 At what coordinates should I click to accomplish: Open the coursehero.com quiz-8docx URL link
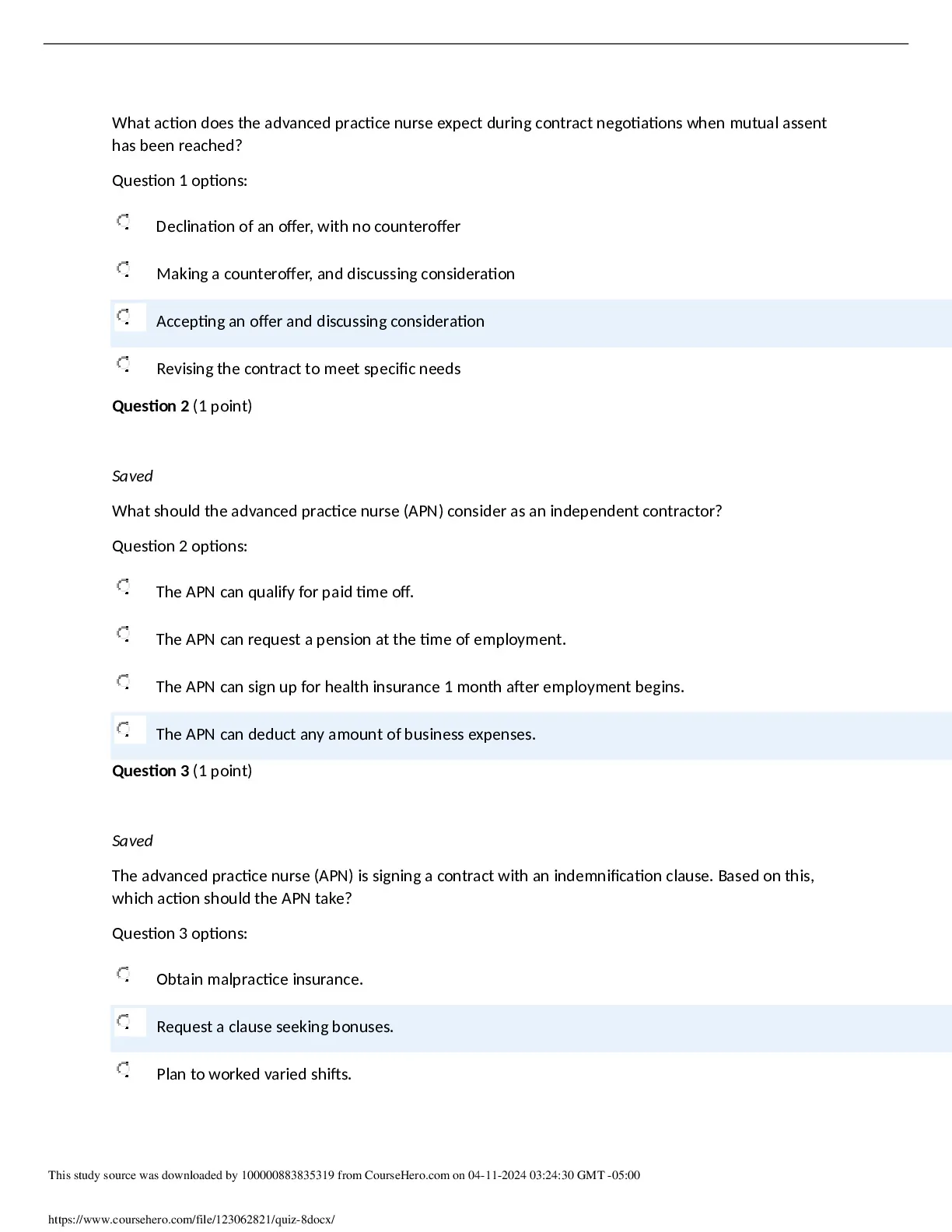pyautogui.click(x=191, y=1220)
